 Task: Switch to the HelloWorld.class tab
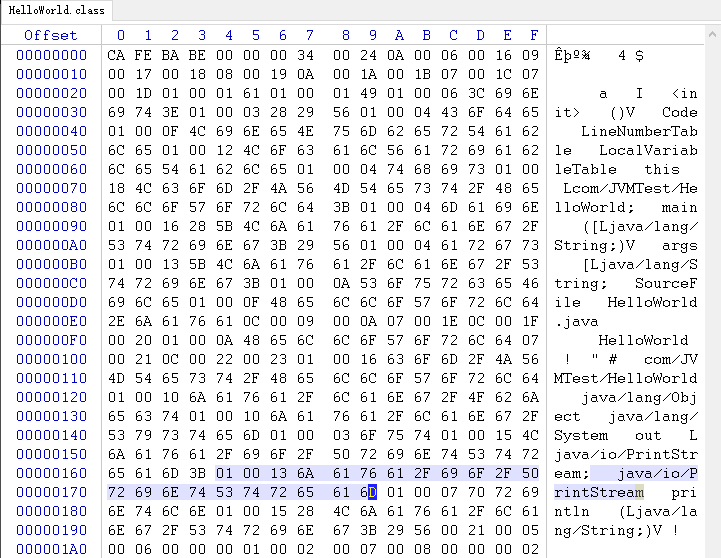56,10
